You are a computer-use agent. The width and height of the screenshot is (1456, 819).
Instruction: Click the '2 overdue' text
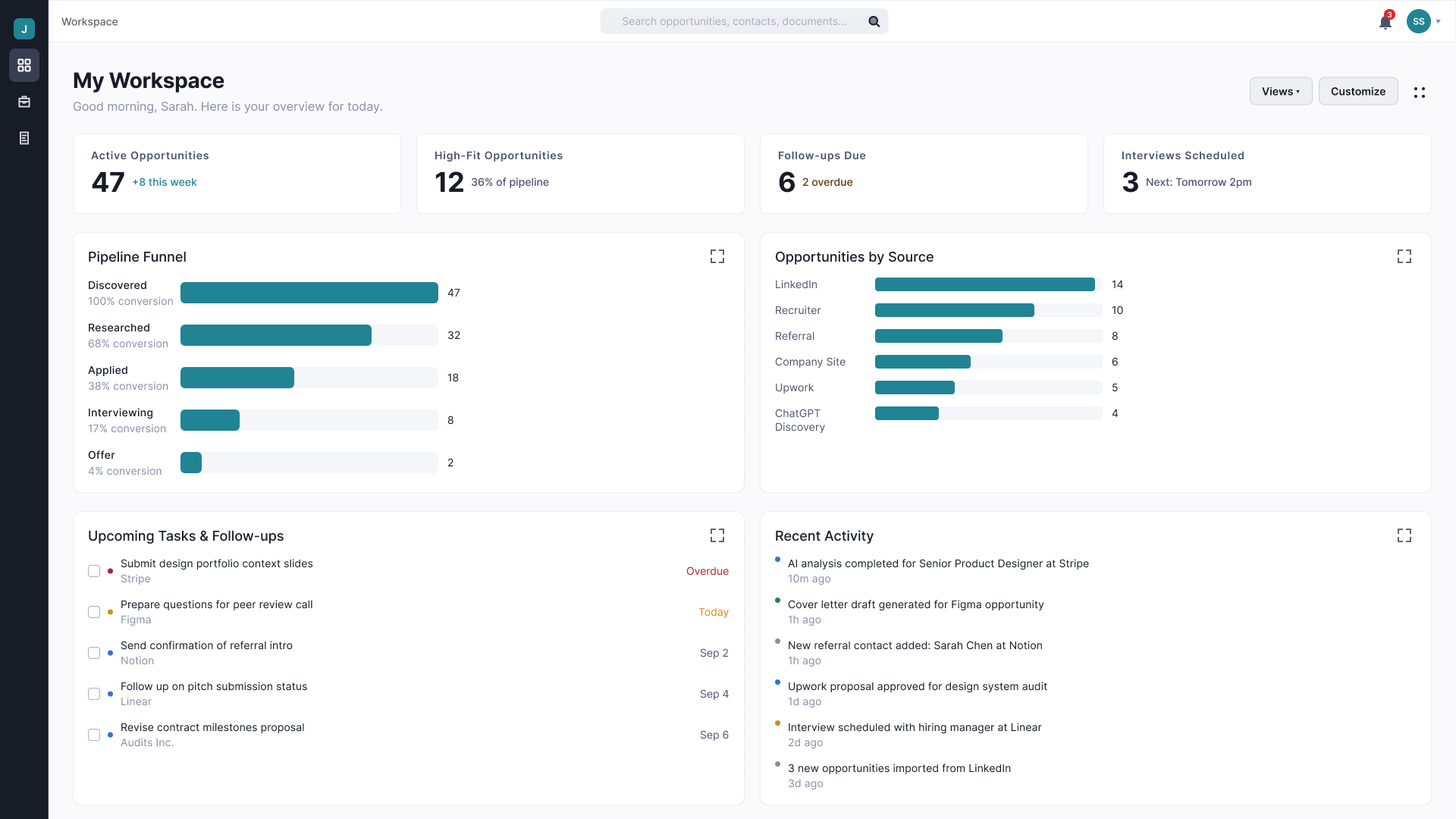pyautogui.click(x=827, y=182)
